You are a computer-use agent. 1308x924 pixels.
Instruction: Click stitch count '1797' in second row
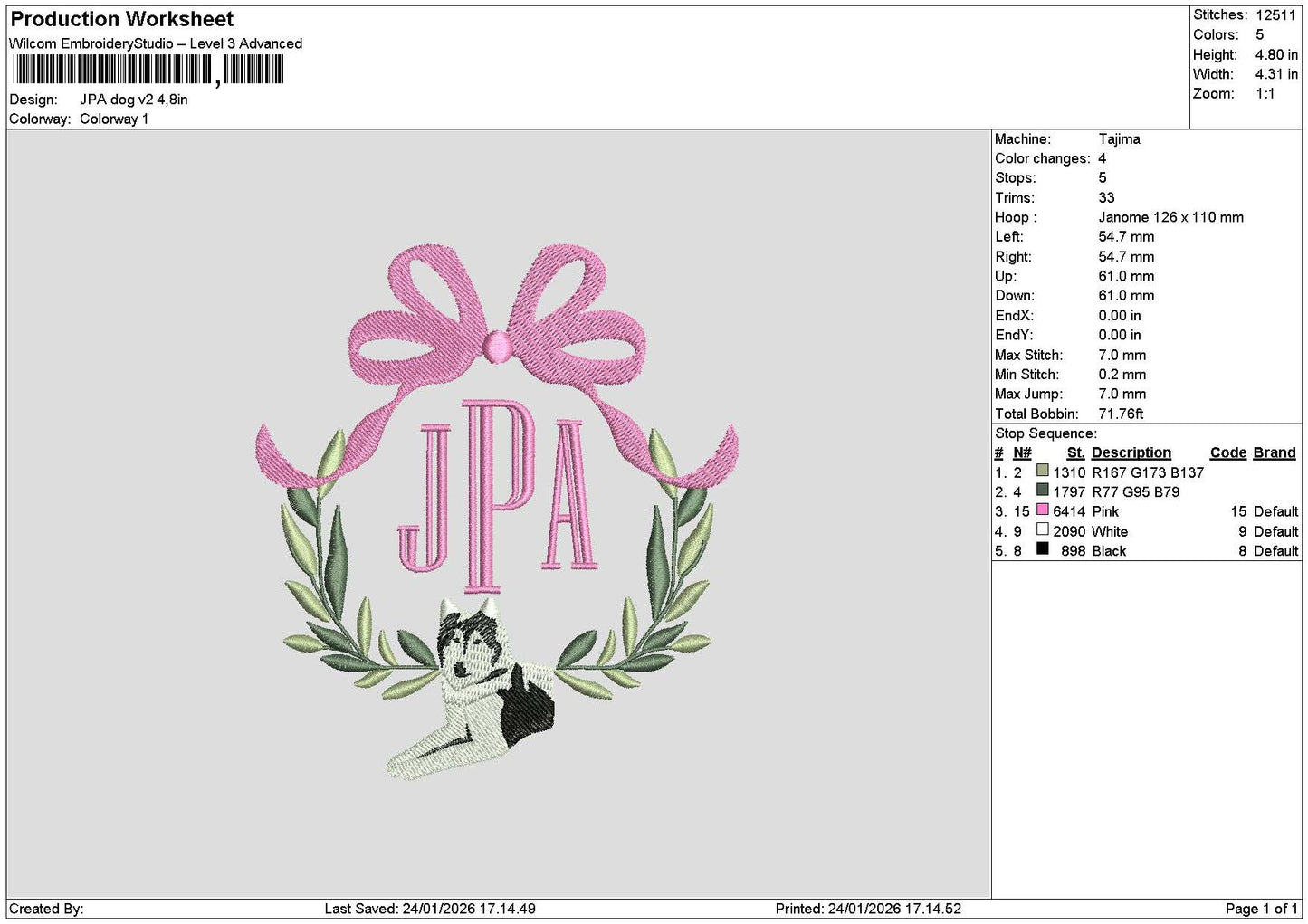[1069, 492]
